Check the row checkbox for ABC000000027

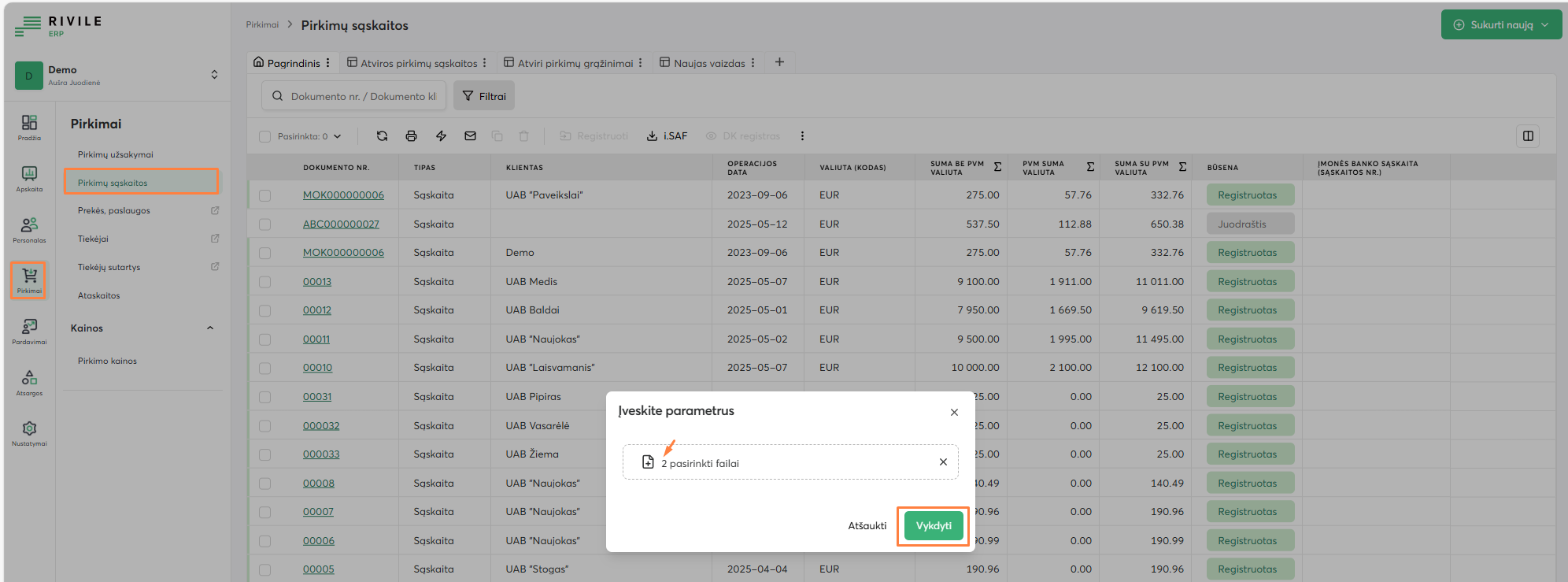[265, 224]
